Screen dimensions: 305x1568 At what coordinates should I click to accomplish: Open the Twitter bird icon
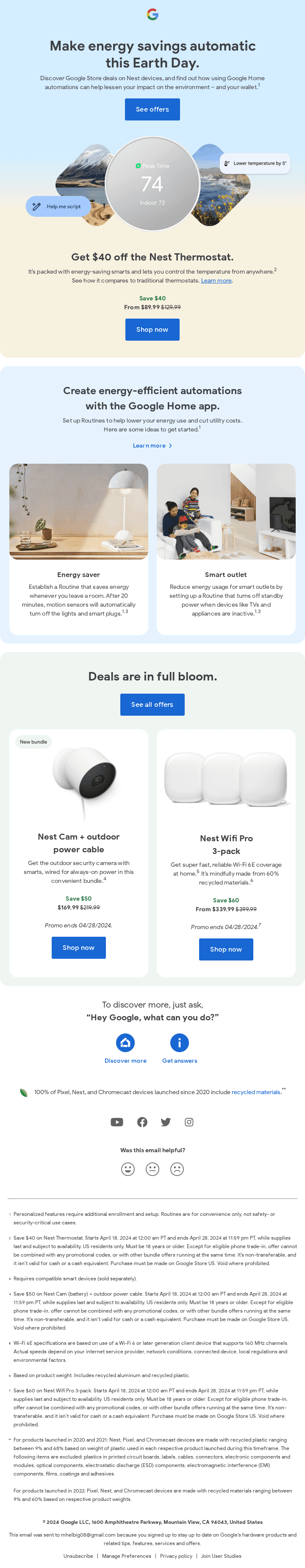click(165, 1122)
